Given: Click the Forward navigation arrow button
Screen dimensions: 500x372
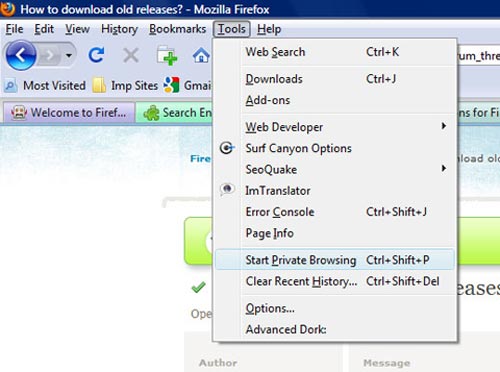Looking at the screenshot, I should pos(50,55).
